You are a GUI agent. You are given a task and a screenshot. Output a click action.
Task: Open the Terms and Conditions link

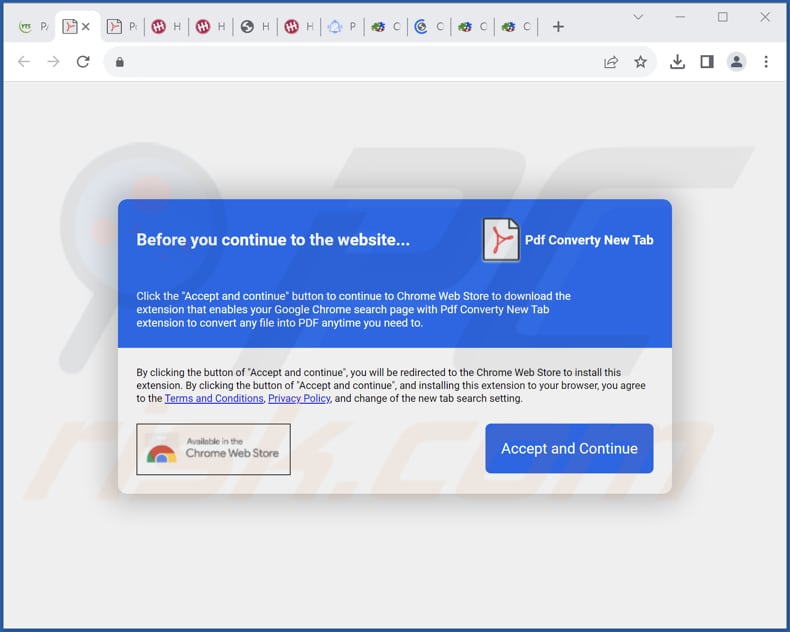pos(214,398)
